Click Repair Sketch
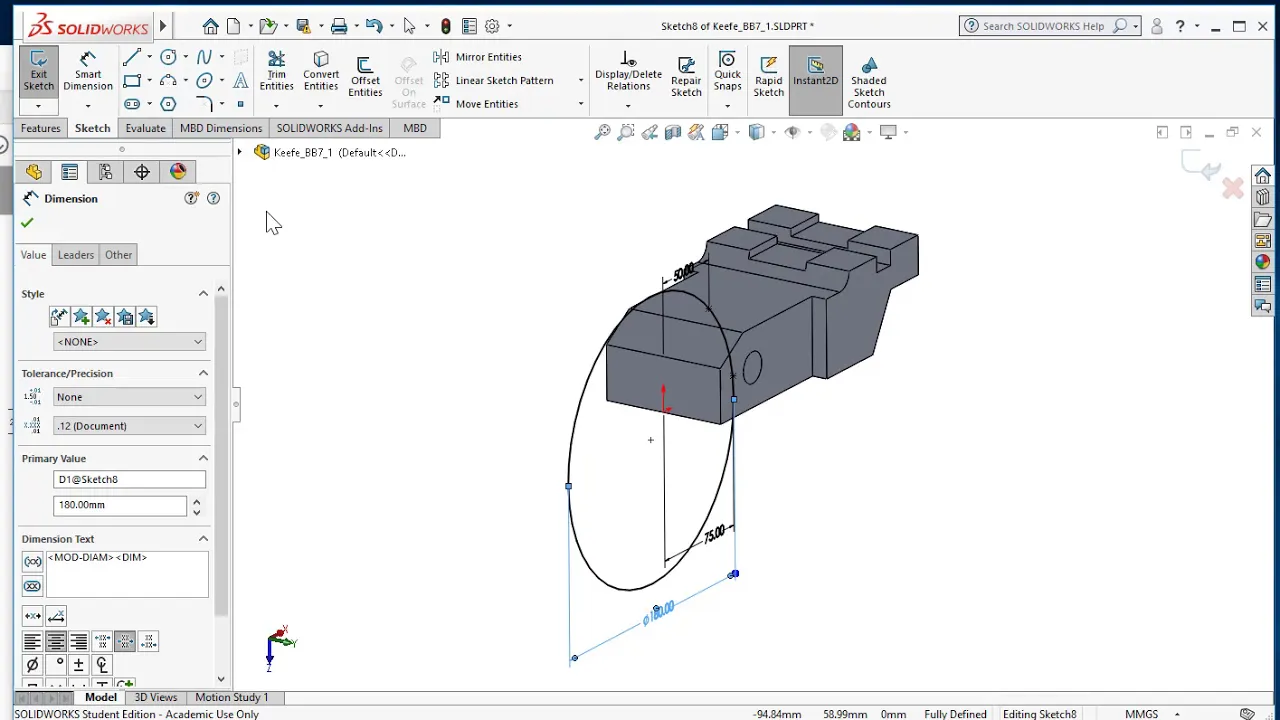Image resolution: width=1280 pixels, height=720 pixels. (686, 75)
